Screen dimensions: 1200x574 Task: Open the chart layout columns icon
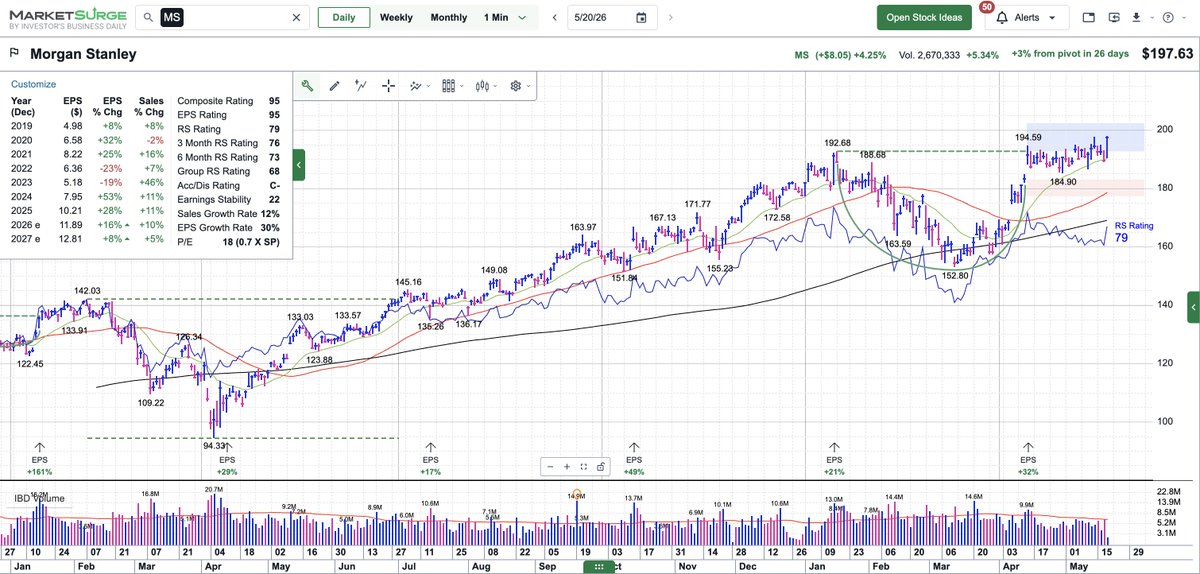[x=448, y=86]
